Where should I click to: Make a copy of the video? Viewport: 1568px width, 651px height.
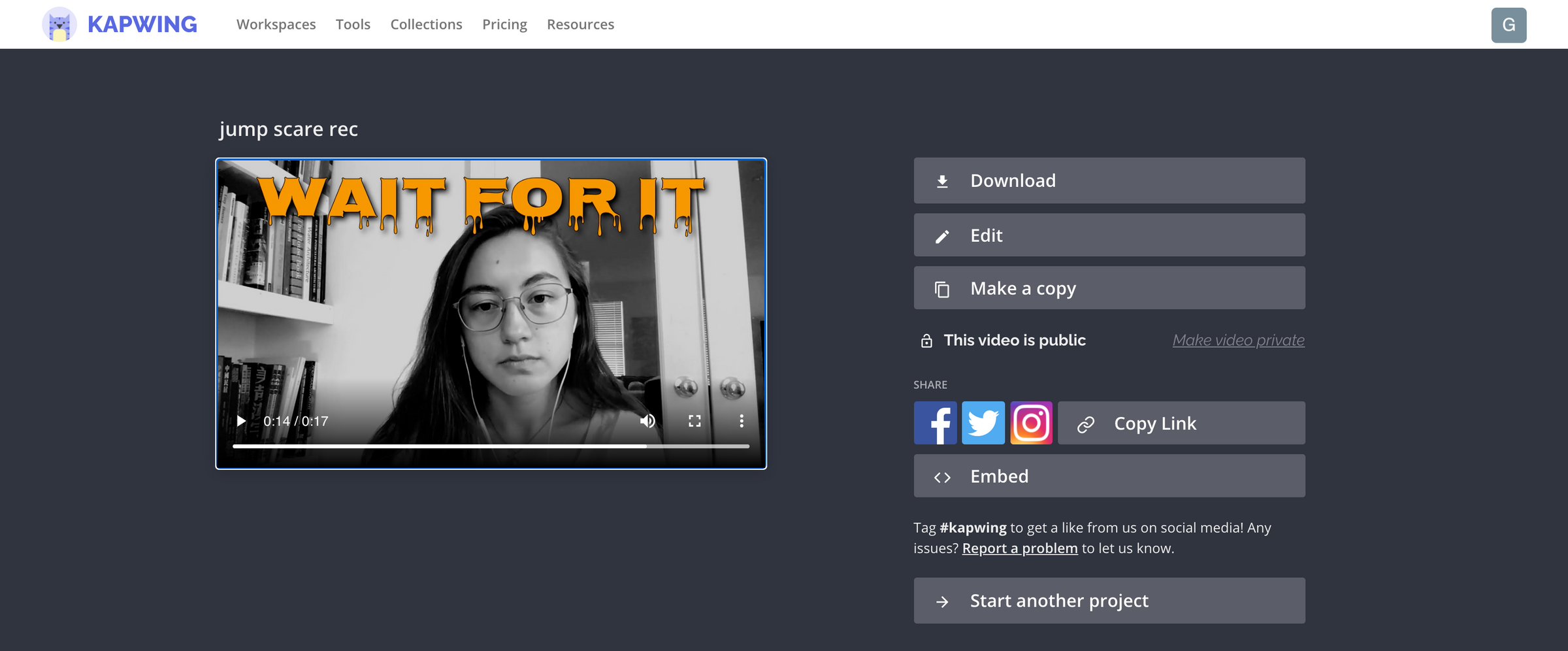pyautogui.click(x=1109, y=288)
